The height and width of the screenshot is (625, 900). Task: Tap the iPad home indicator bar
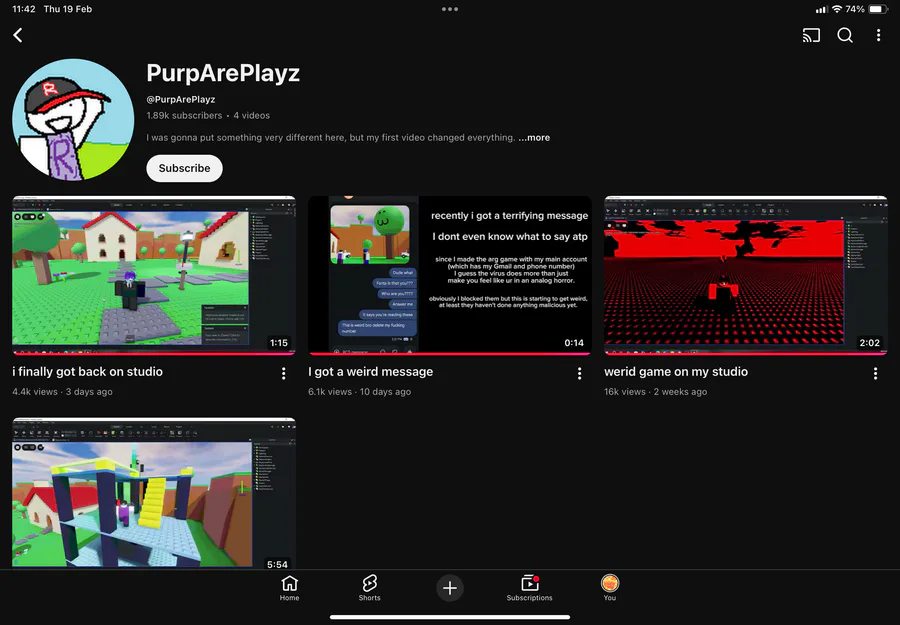coord(450,618)
